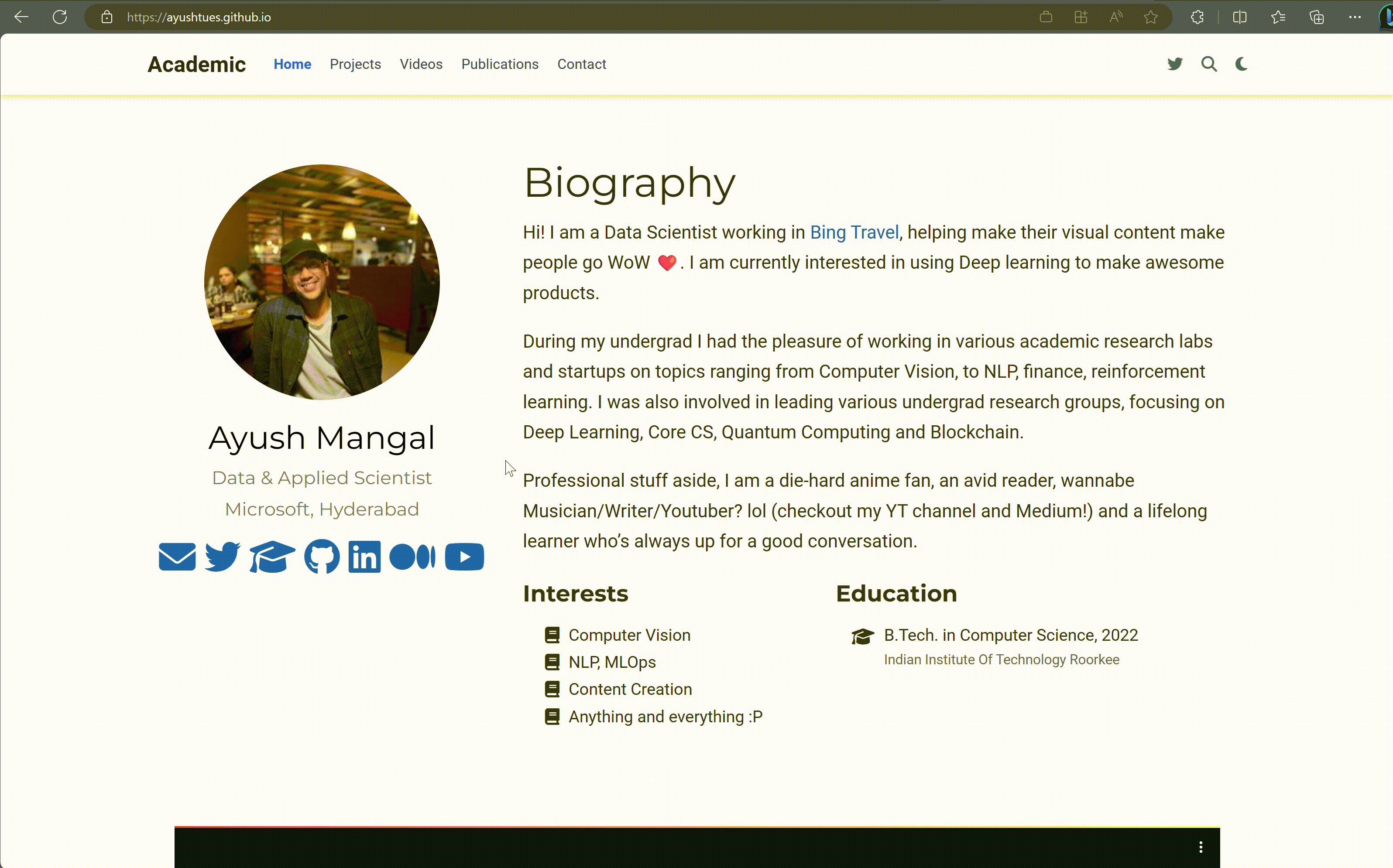Open YouTube channel icon
Image resolution: width=1393 pixels, height=868 pixels.
(x=464, y=557)
